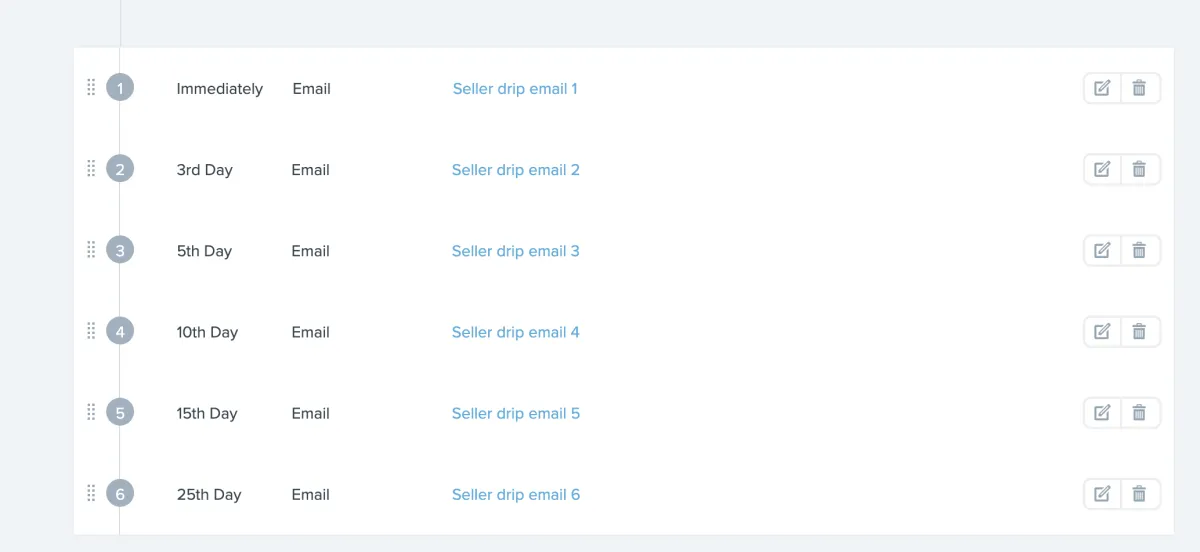The width and height of the screenshot is (1200, 552).
Task: Click drag handle of step 3
Action: (91, 250)
